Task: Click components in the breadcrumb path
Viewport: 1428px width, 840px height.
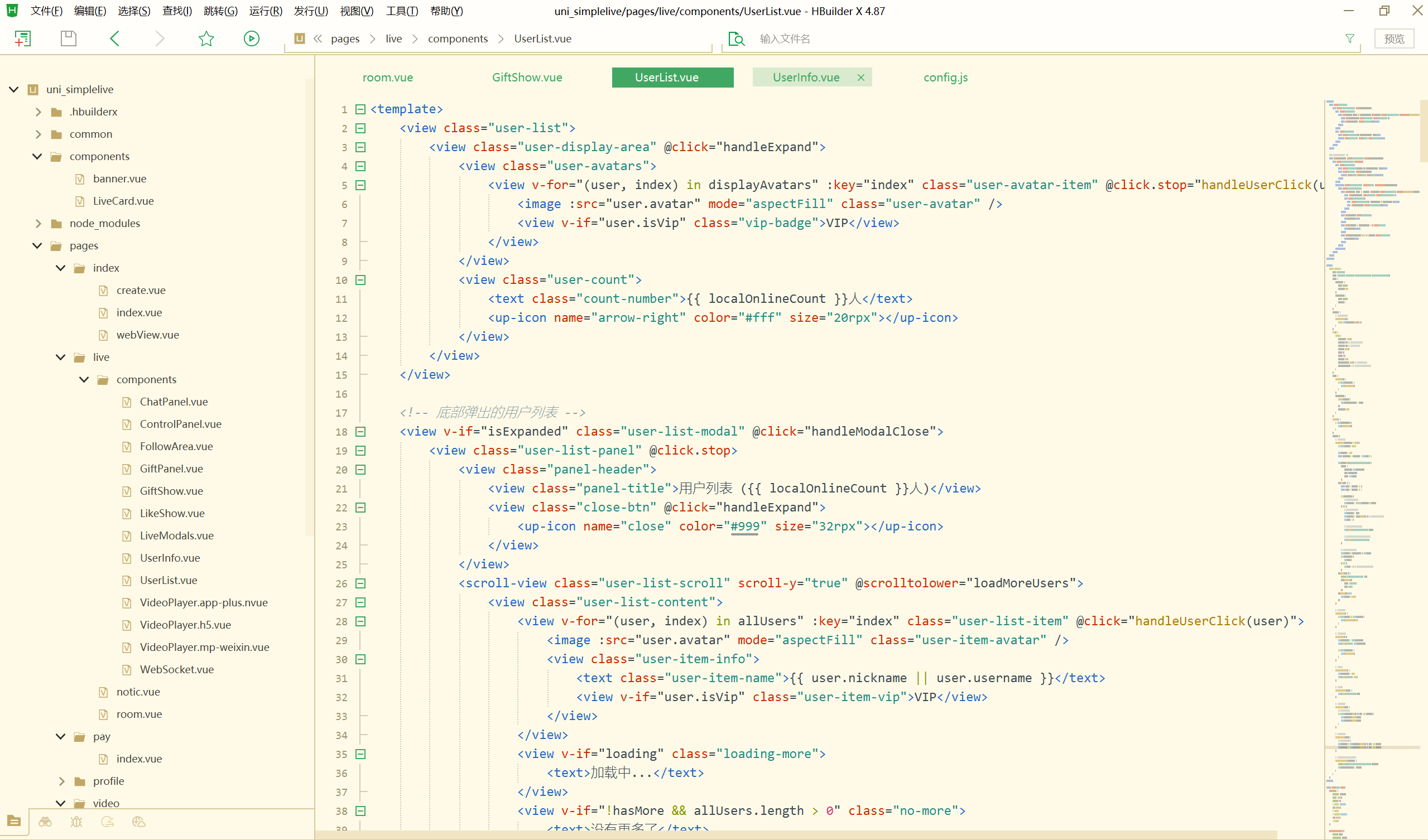Action: [457, 38]
